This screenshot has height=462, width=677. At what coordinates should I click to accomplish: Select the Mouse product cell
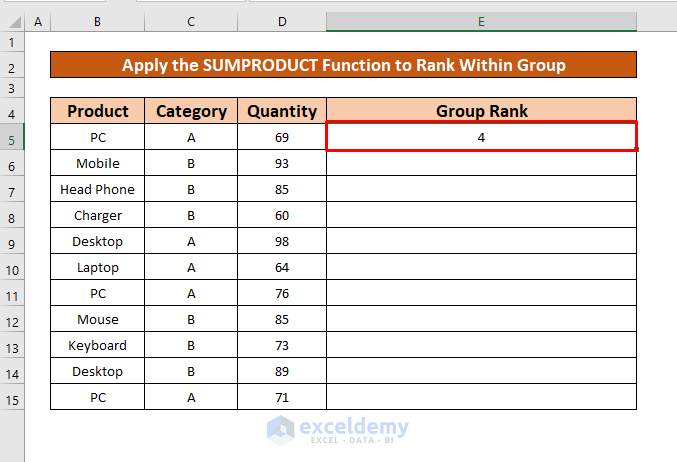tap(98, 319)
